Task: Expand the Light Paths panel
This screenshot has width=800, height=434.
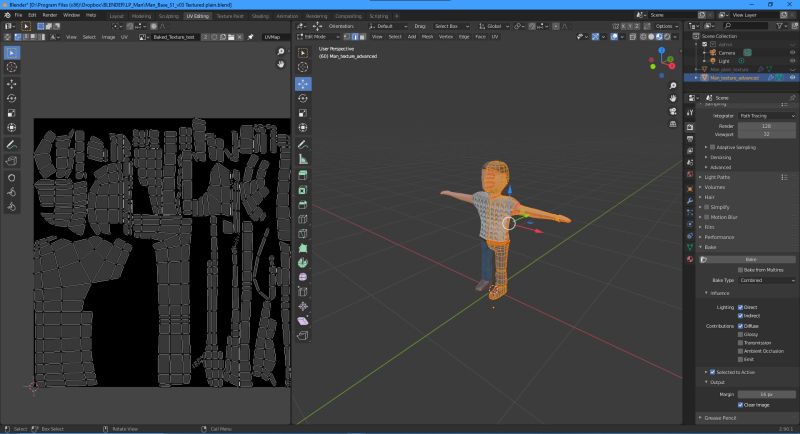Action: 717,177
